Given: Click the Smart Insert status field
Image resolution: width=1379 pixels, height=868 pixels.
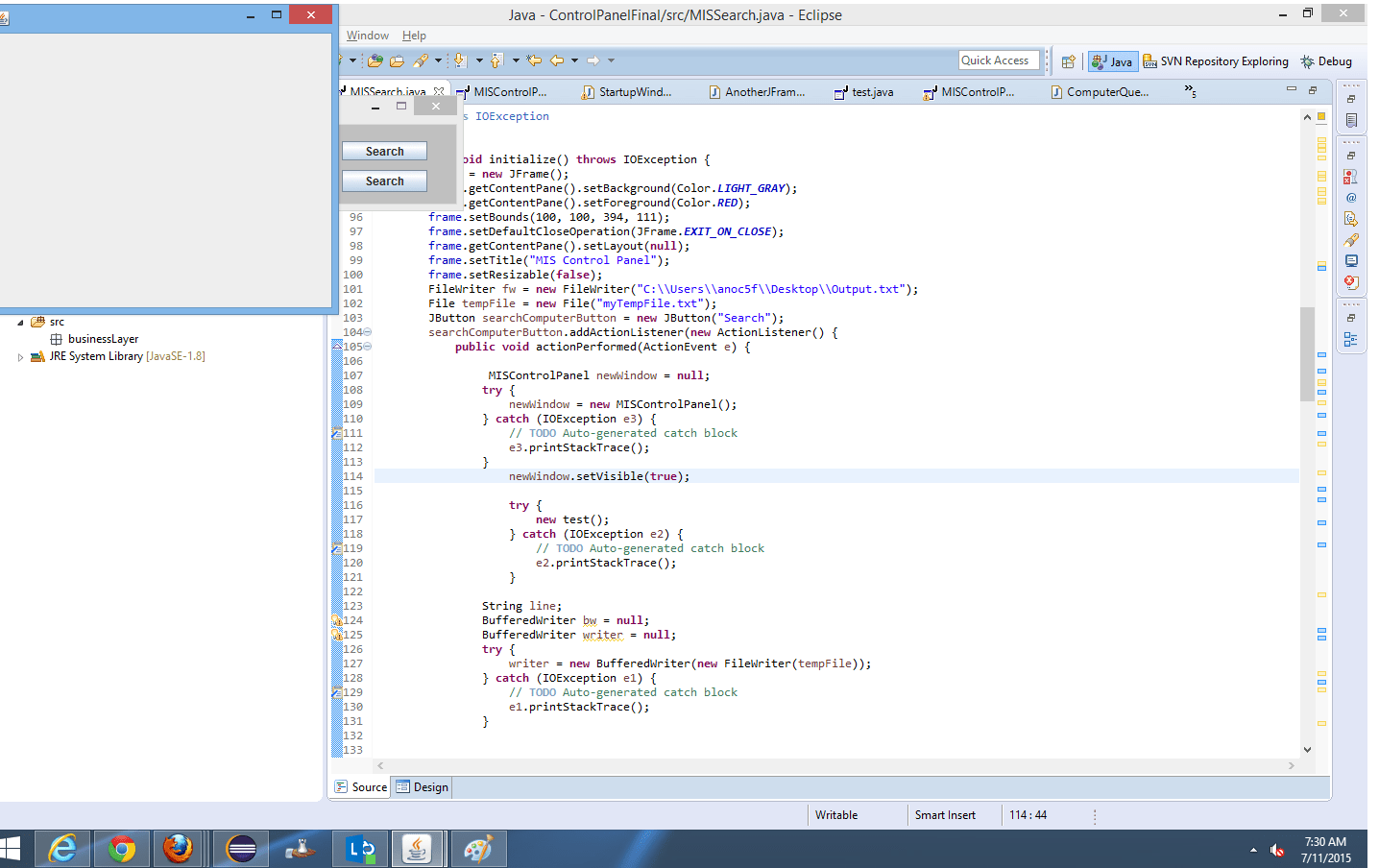Looking at the screenshot, I should pyautogui.click(x=945, y=815).
